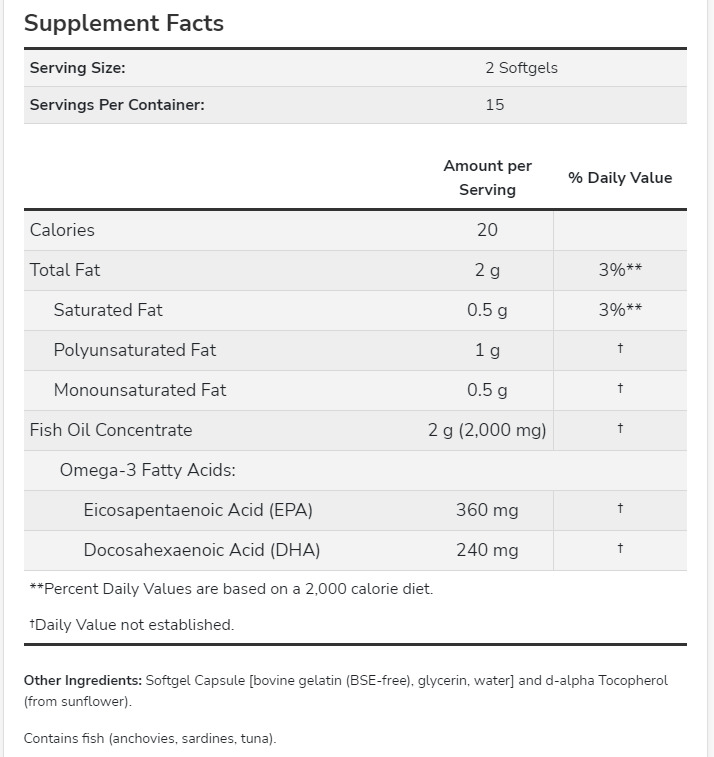714x757 pixels.
Task: Click the Total Fat 3% daily value
Action: (x=620, y=270)
